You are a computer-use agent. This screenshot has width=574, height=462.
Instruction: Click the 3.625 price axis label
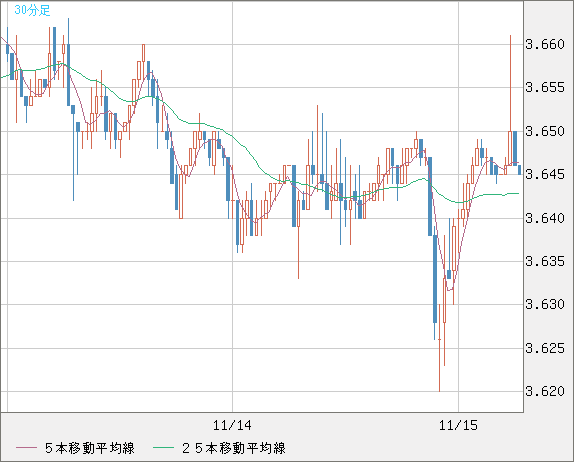545,348
